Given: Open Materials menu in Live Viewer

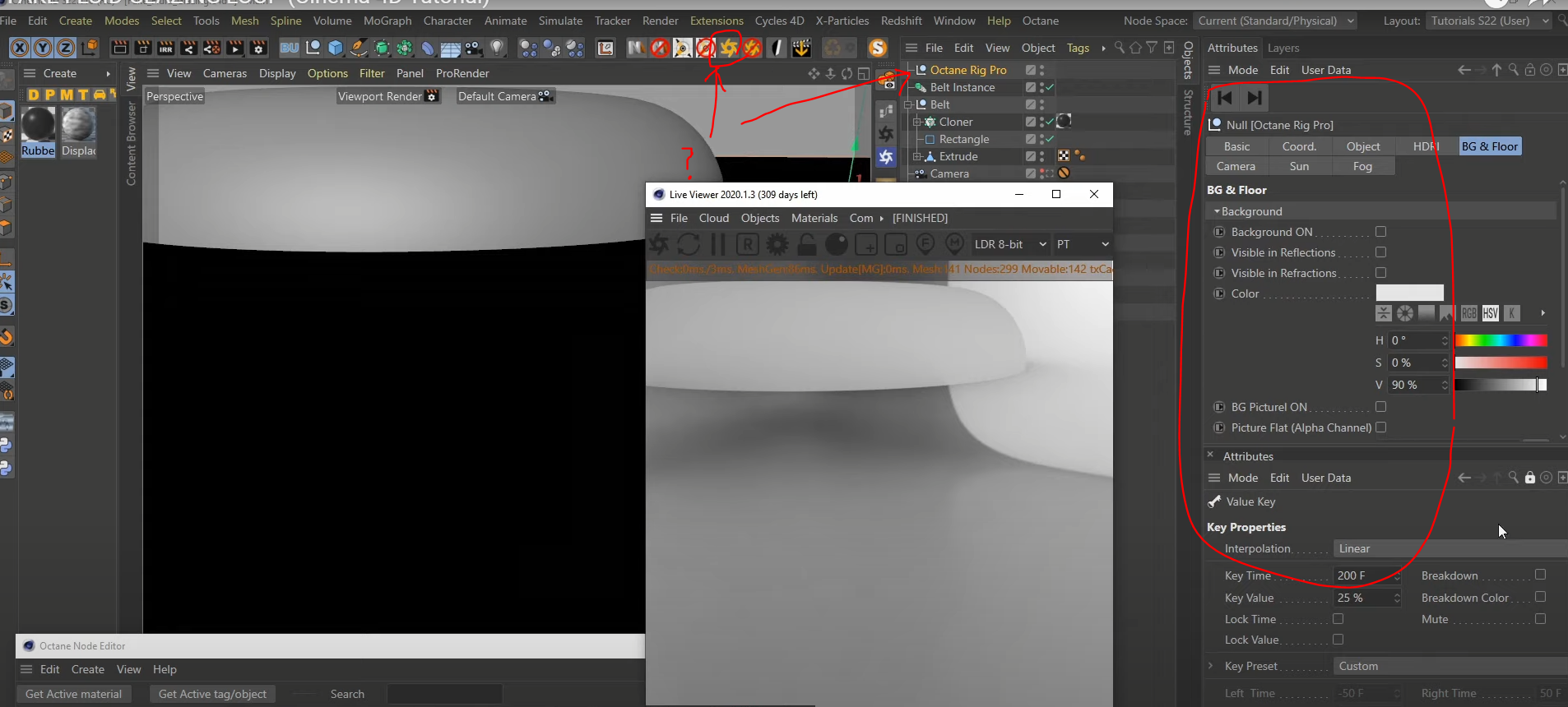Looking at the screenshot, I should click(814, 218).
